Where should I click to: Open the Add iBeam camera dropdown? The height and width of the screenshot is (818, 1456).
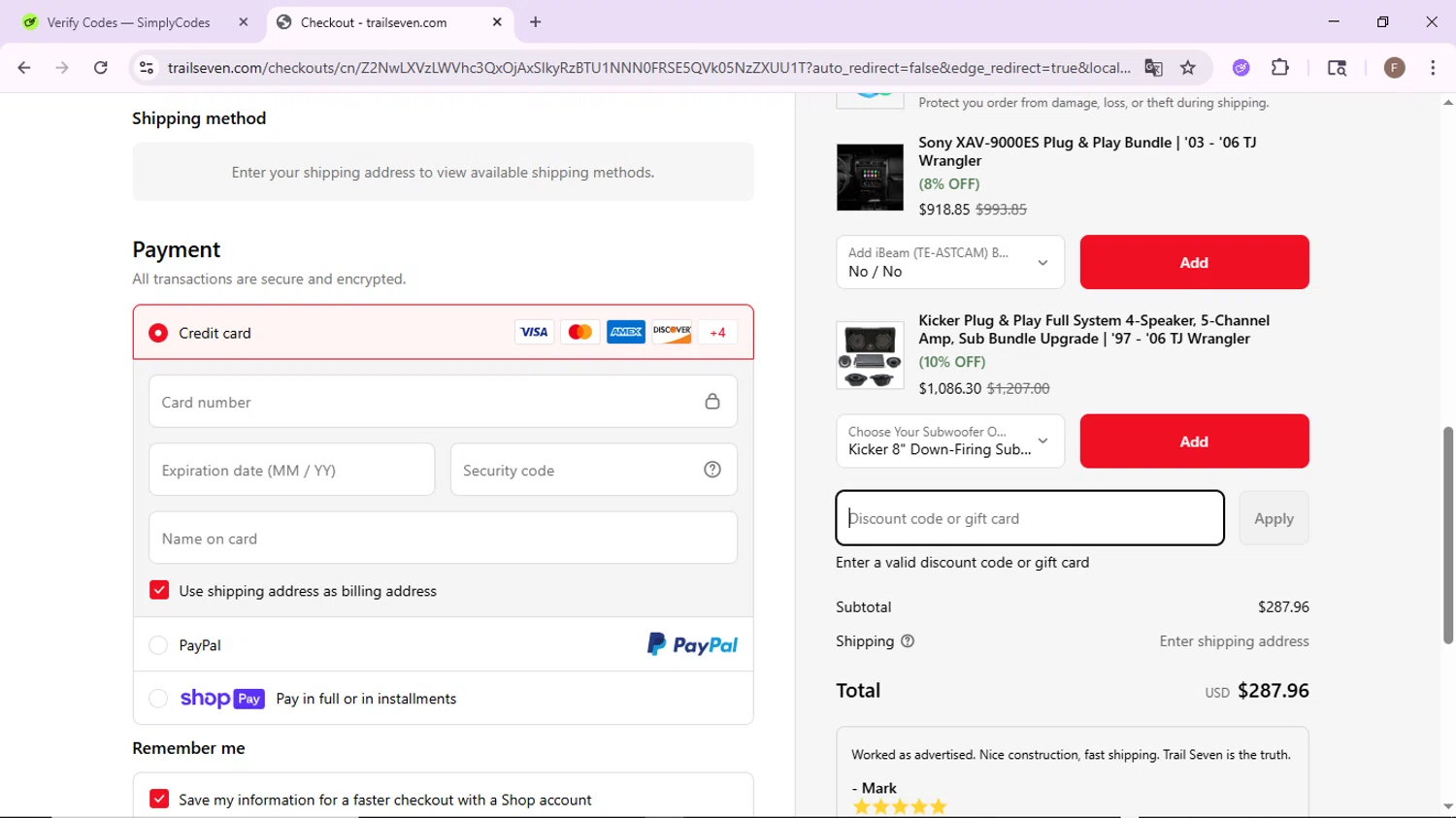(950, 262)
